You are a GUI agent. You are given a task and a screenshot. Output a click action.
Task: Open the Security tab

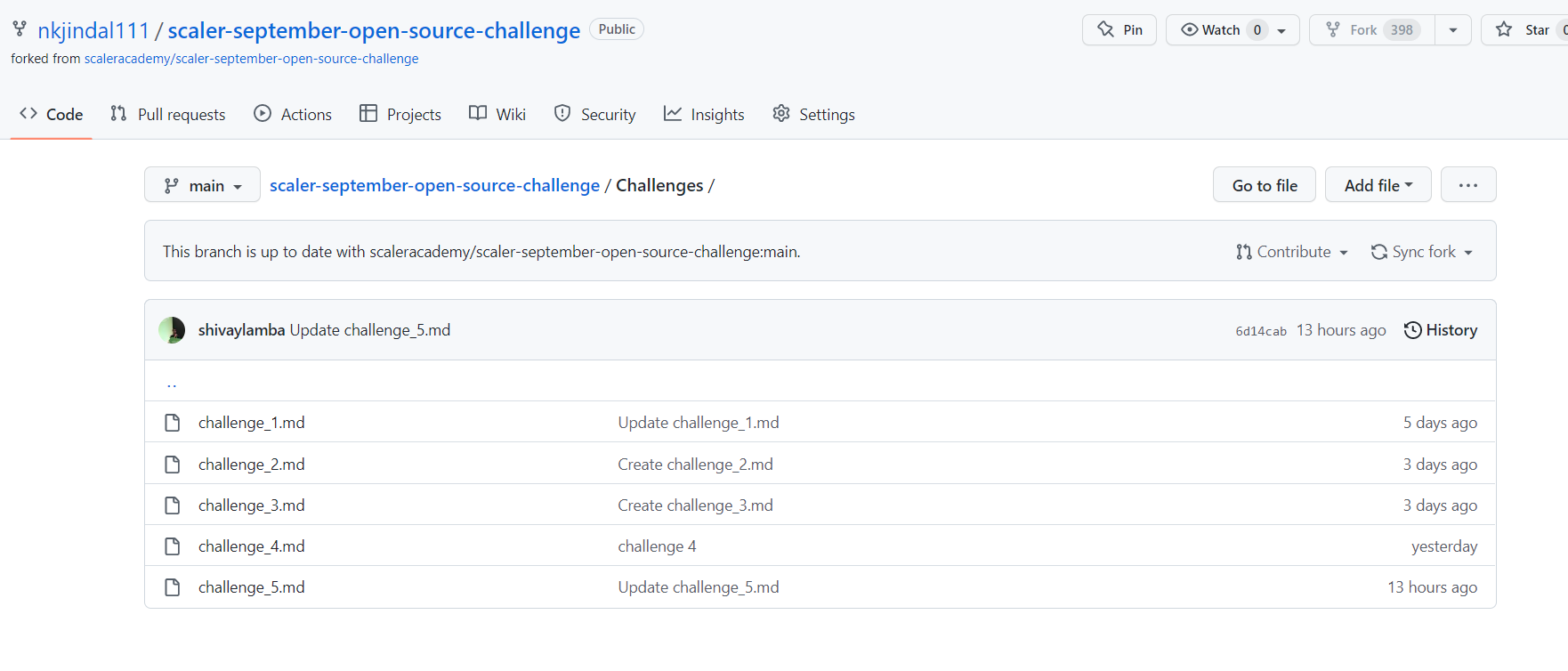tap(594, 114)
